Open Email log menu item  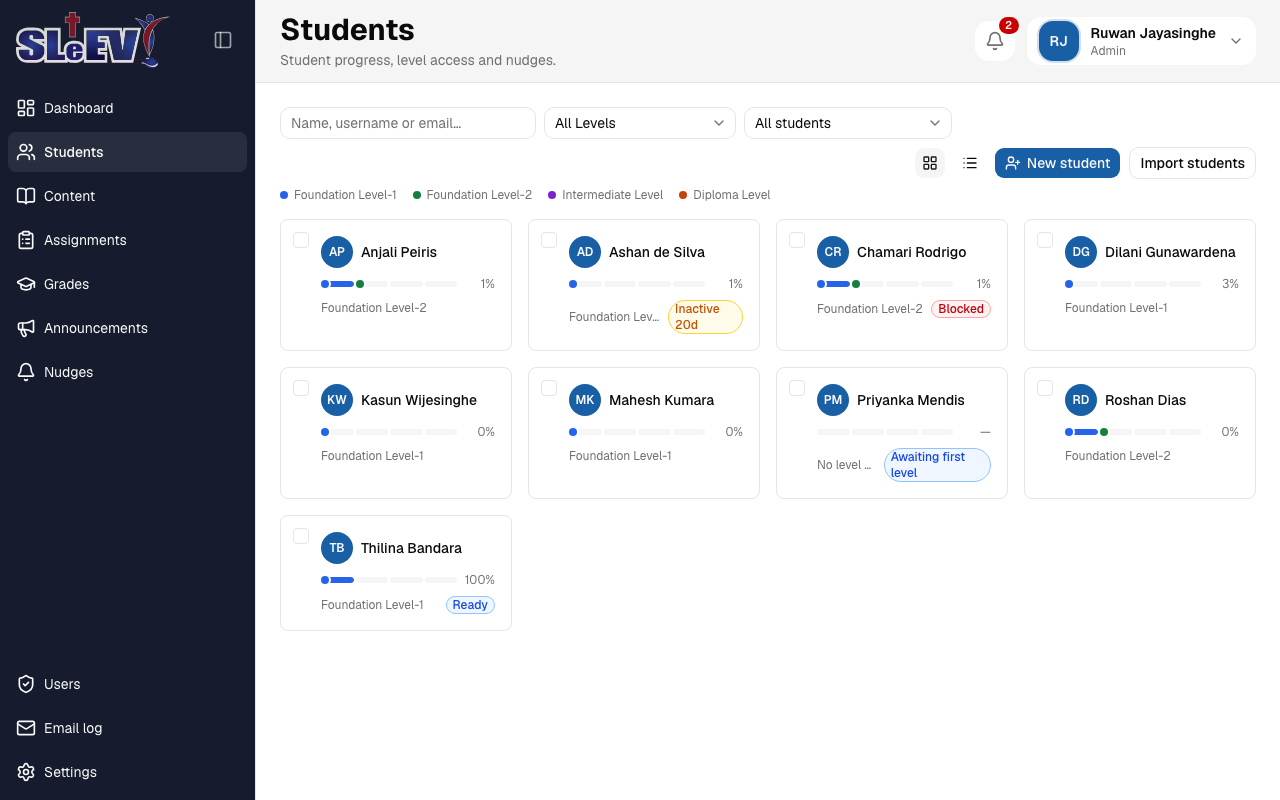(x=127, y=728)
